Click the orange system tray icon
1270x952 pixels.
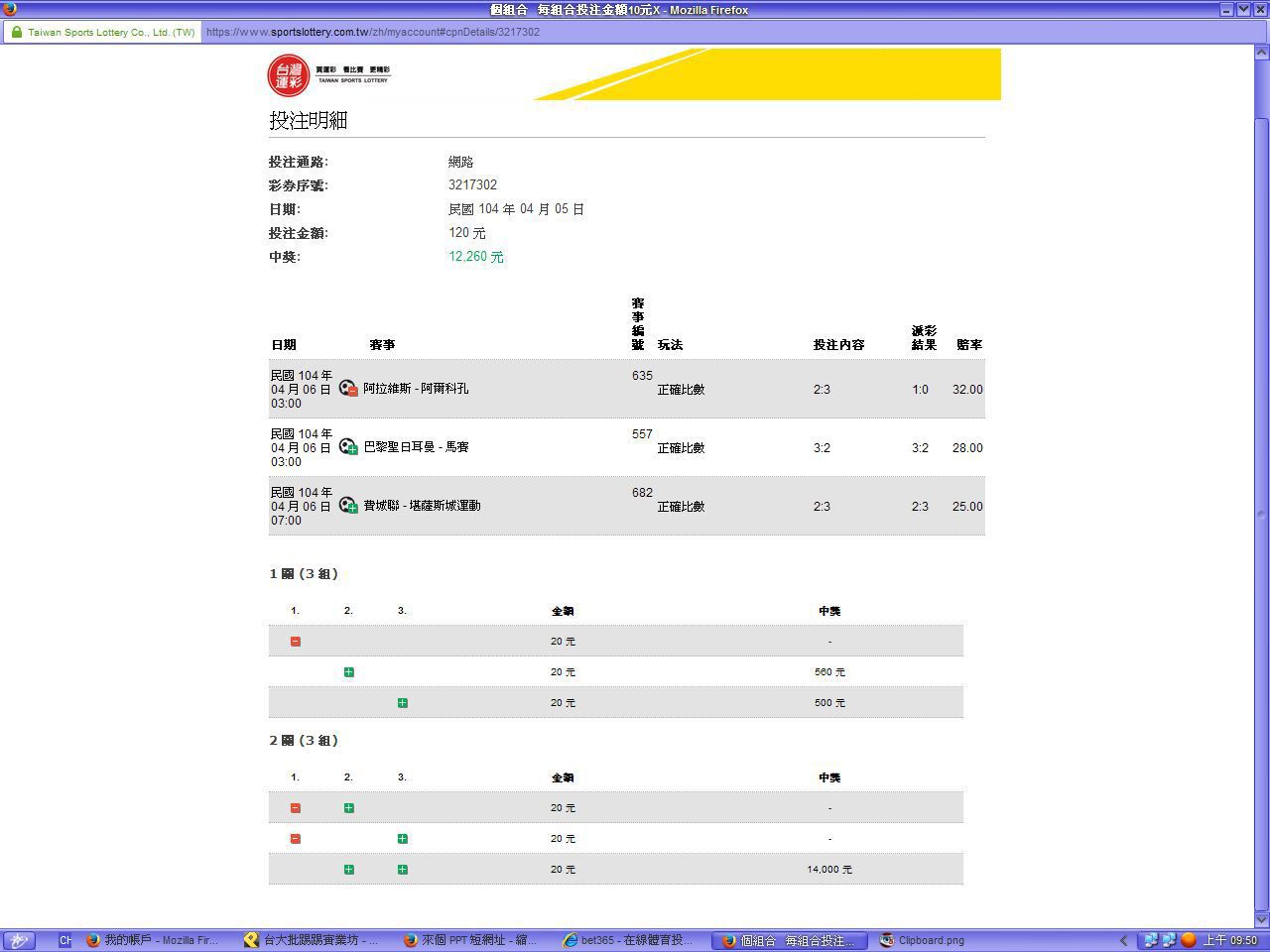click(x=1188, y=940)
